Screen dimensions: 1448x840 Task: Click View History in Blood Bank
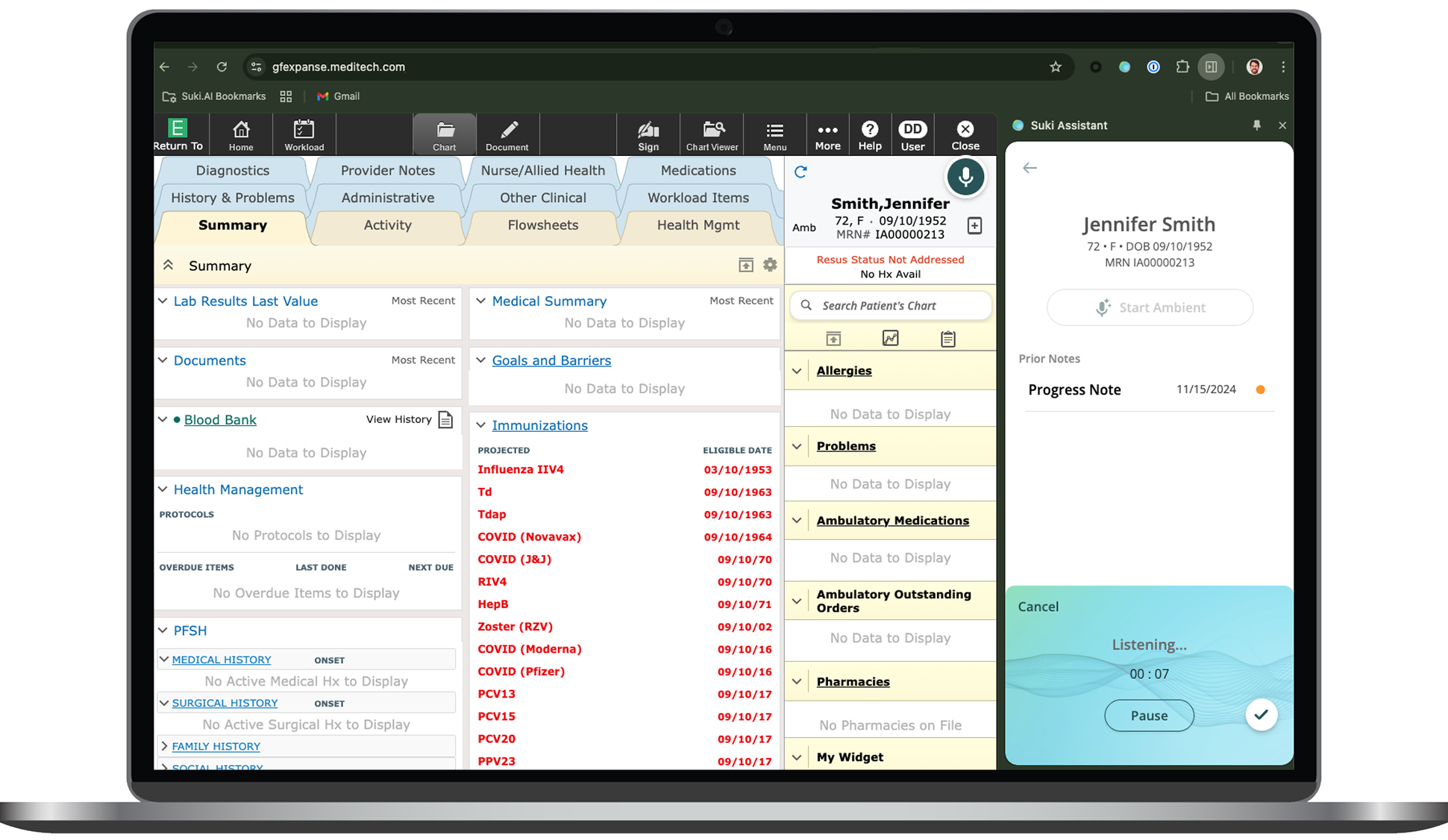click(x=398, y=419)
